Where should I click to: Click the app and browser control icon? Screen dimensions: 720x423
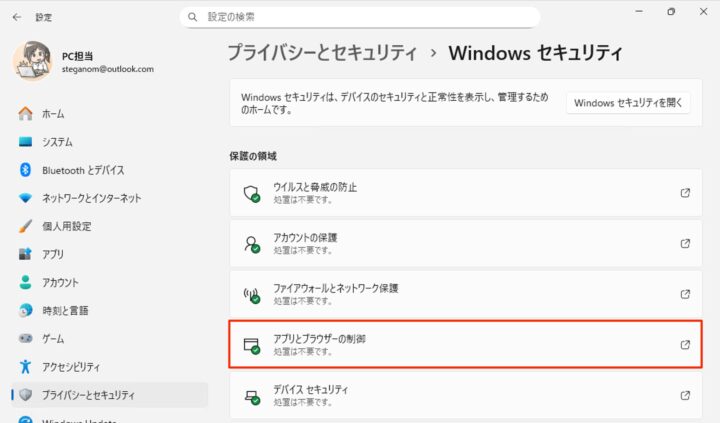click(252, 345)
